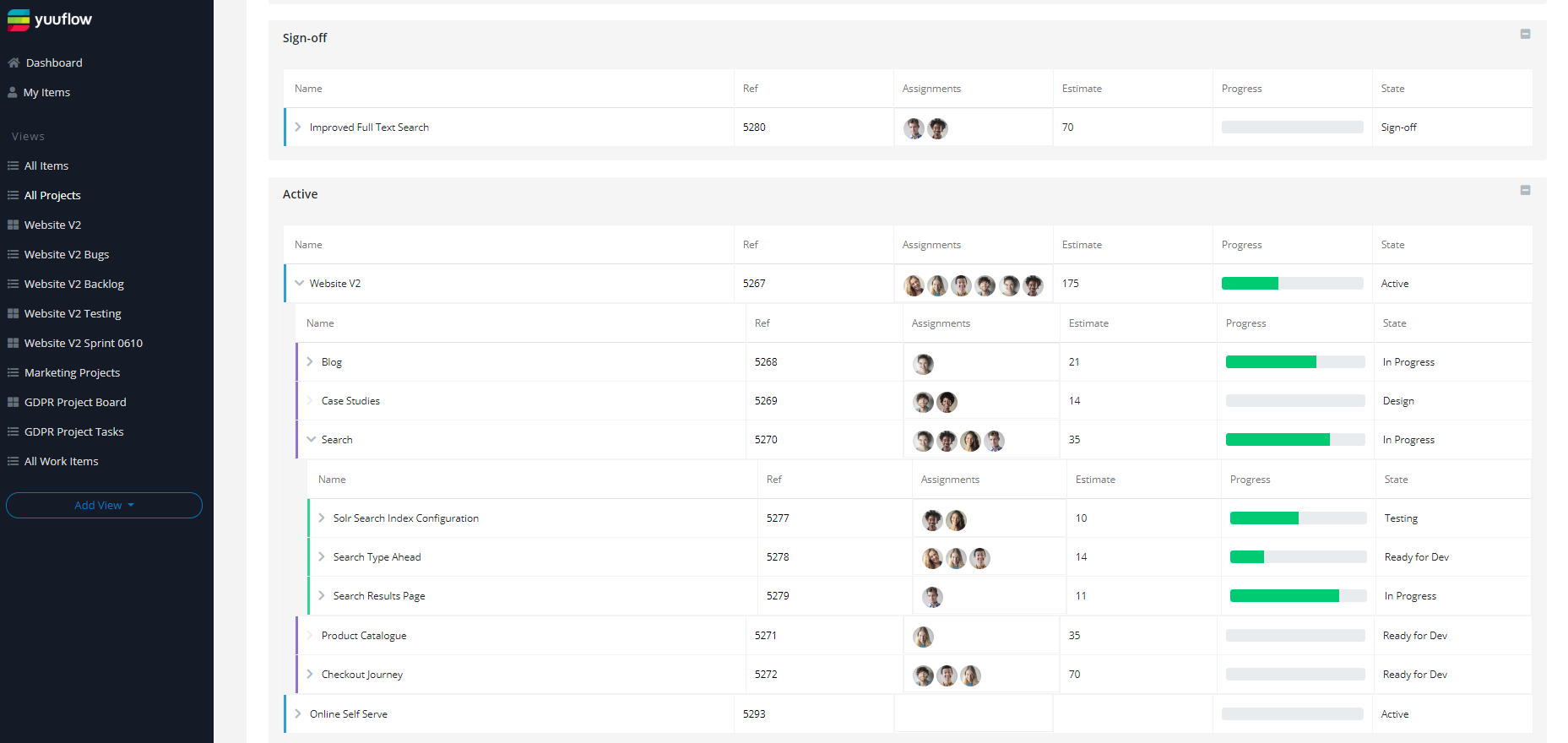Click first assignee avatar on Search row
Viewport: 1568px width, 743px height.
(x=924, y=441)
